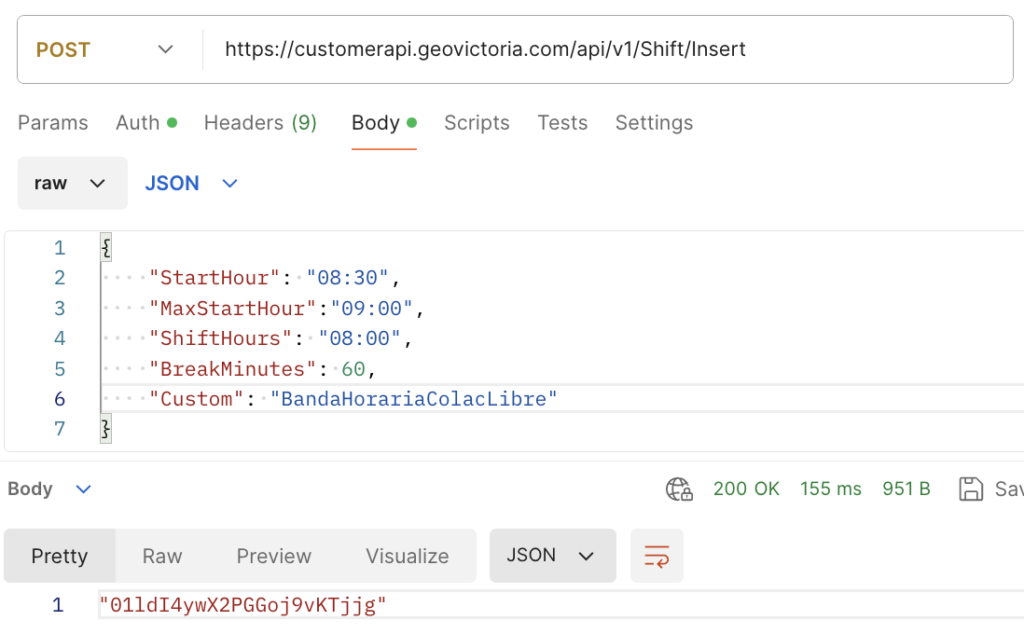Screen dimensions: 1024x634
Task: Click the 200 OK status label
Action: click(x=746, y=489)
